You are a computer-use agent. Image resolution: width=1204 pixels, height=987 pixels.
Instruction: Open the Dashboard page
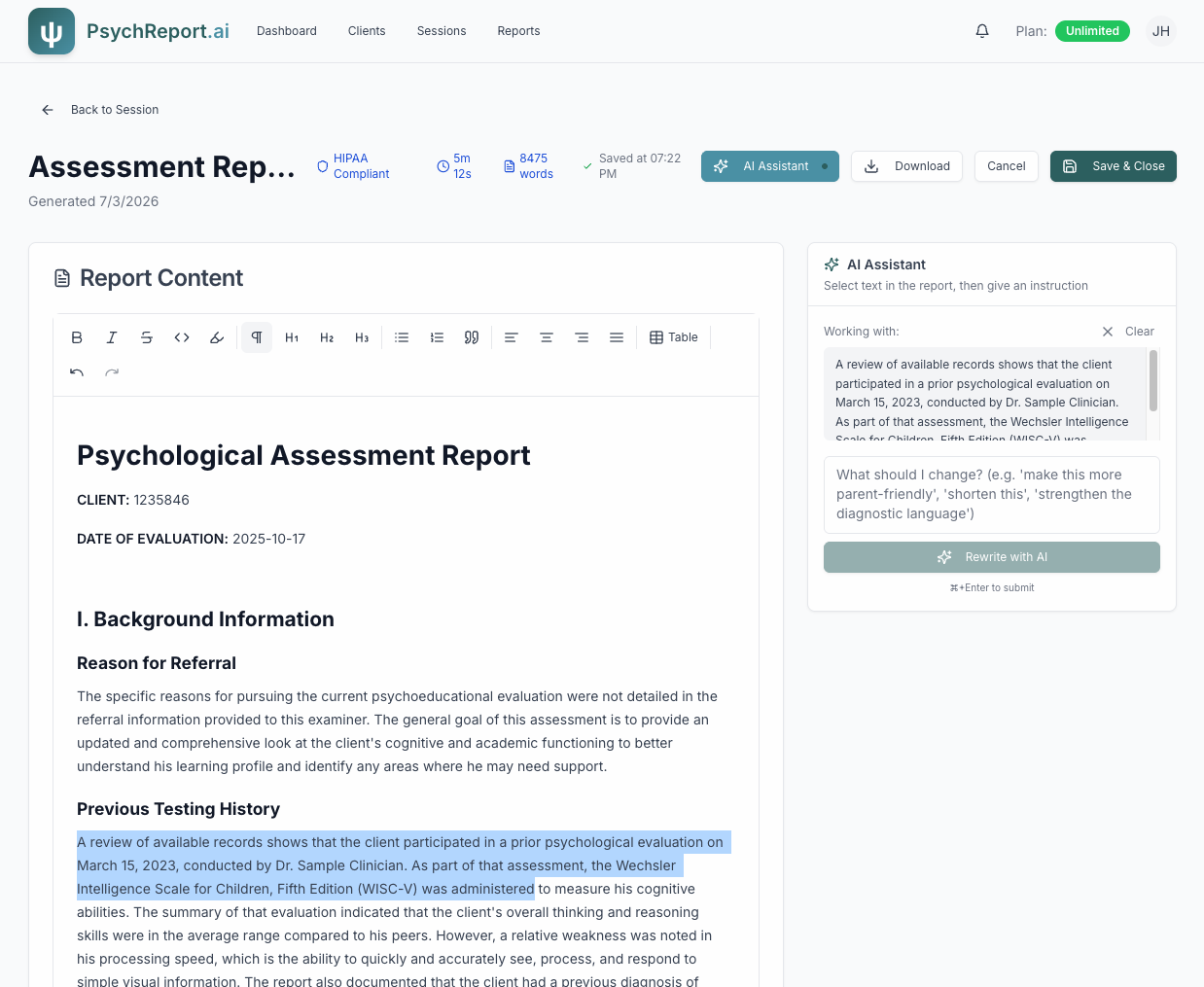287,31
